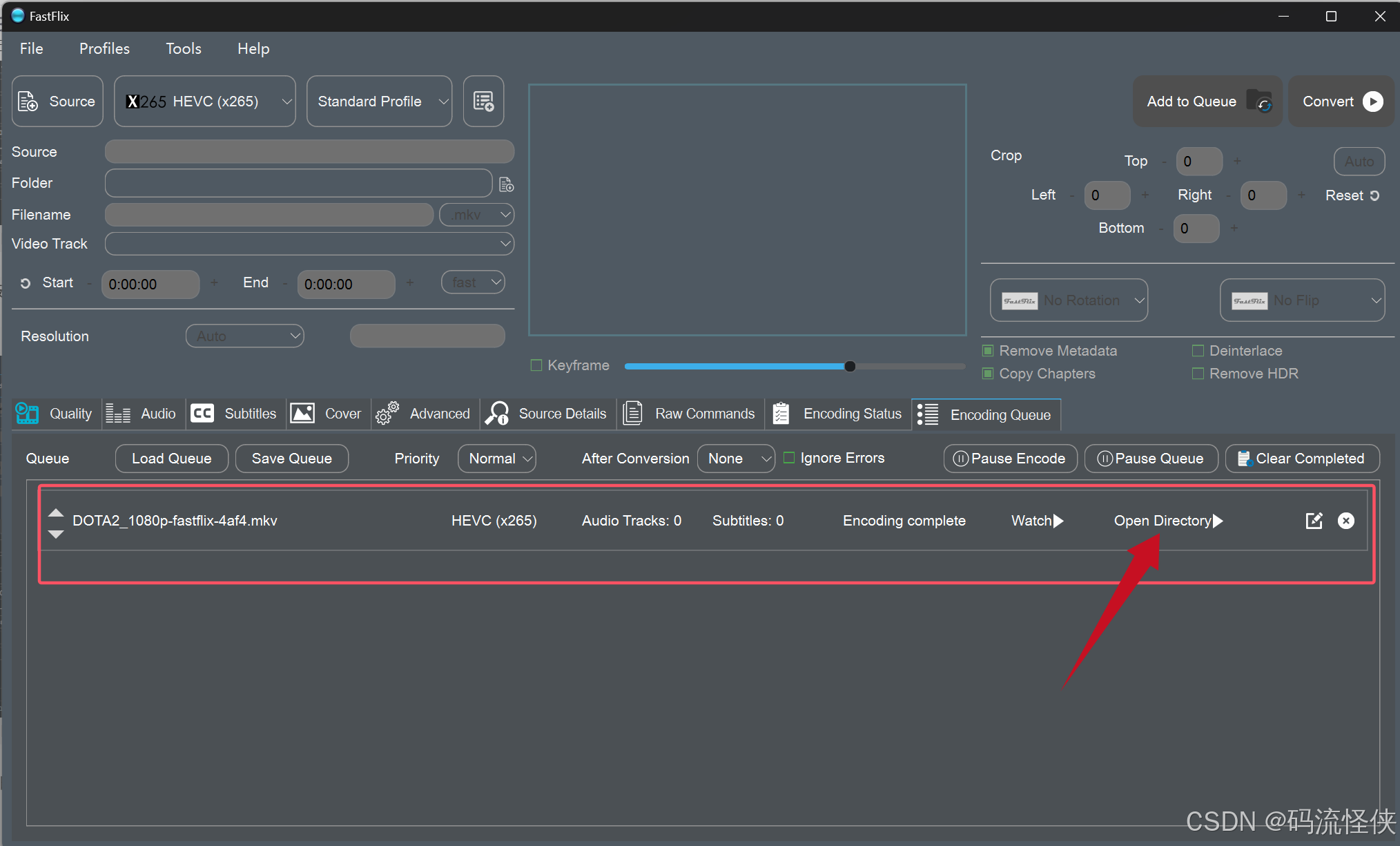
Task: Switch to the Encoding Status tab
Action: (838, 414)
